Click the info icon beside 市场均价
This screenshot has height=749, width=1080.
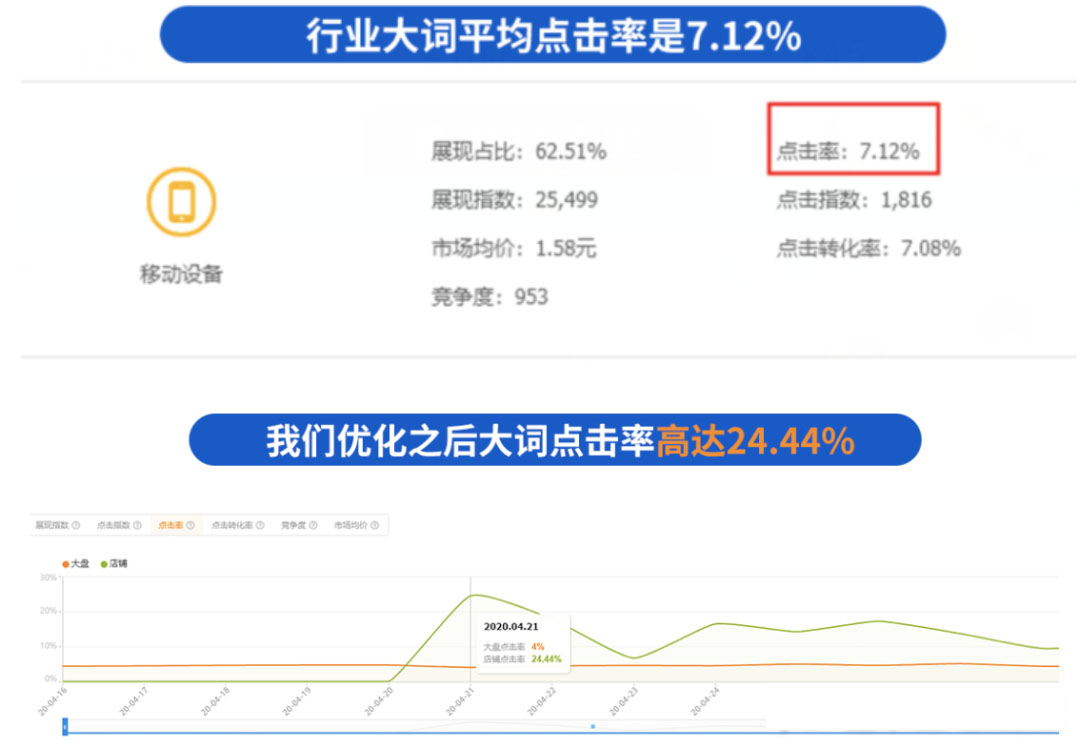[375, 523]
